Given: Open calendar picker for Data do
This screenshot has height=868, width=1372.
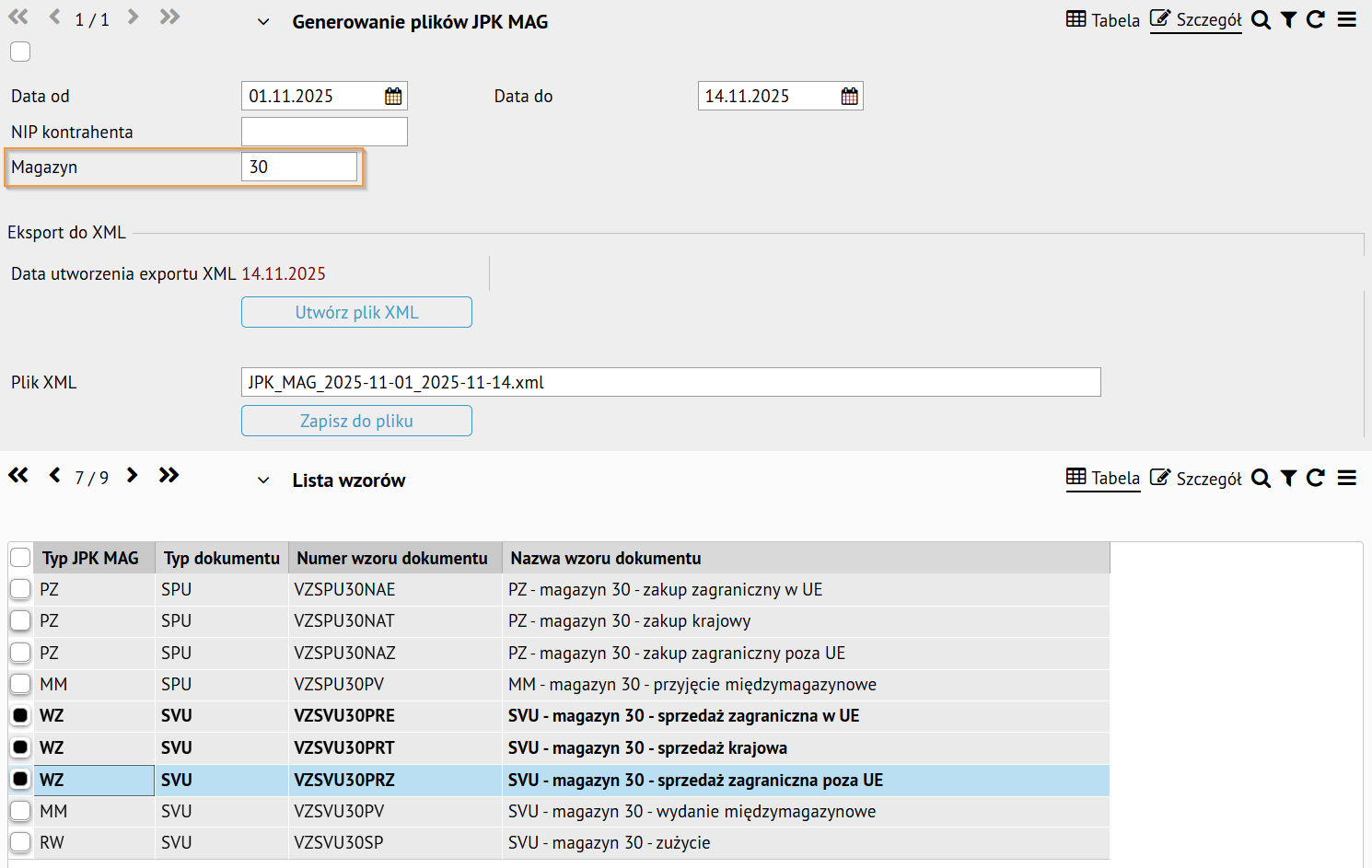Looking at the screenshot, I should click(x=849, y=97).
